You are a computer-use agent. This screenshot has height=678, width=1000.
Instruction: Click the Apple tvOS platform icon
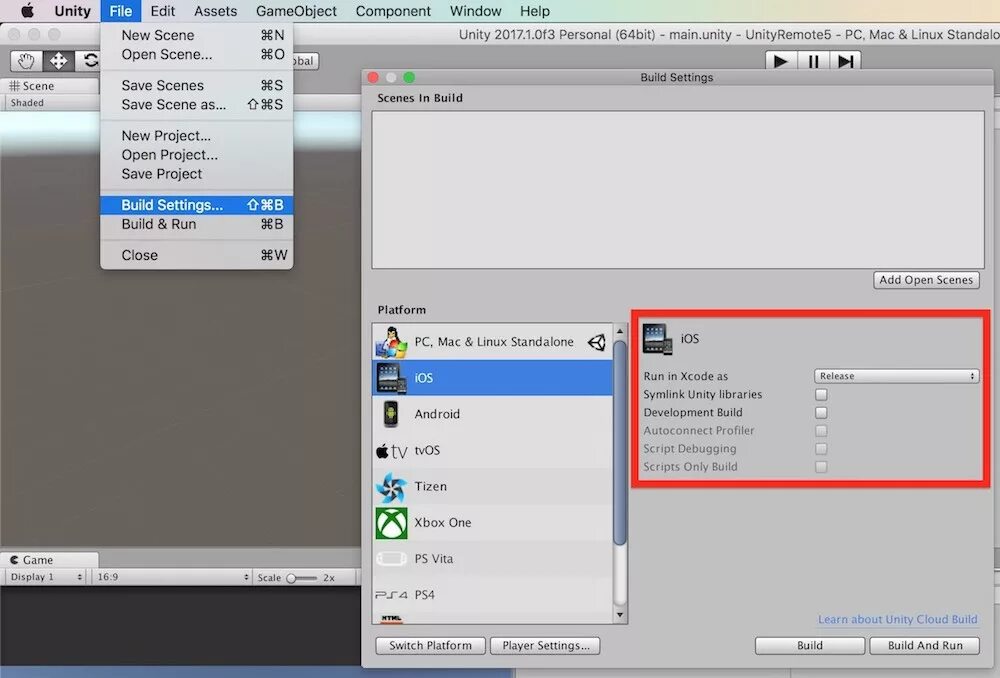391,451
